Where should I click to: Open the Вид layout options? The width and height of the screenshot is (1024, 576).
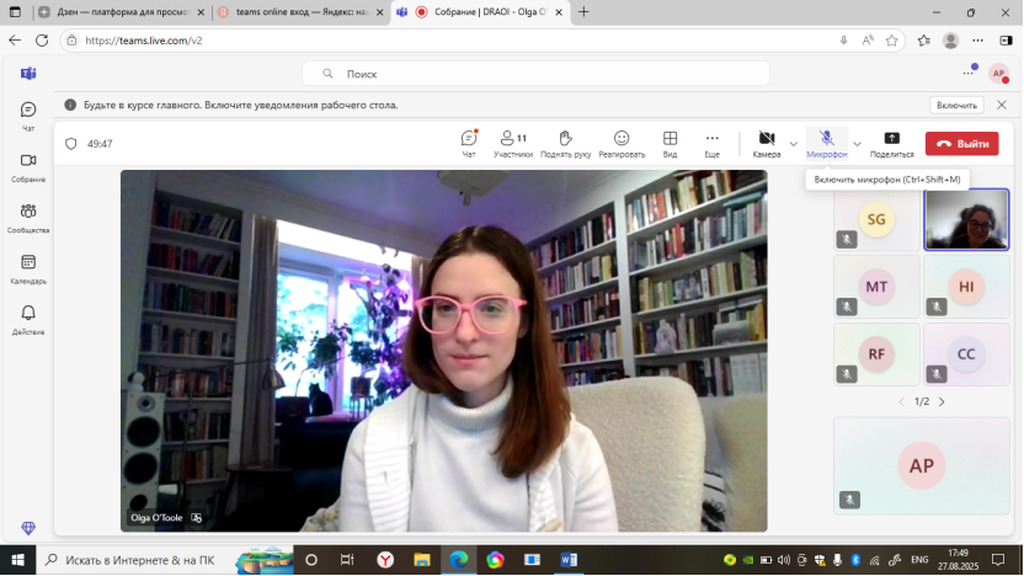pyautogui.click(x=670, y=143)
